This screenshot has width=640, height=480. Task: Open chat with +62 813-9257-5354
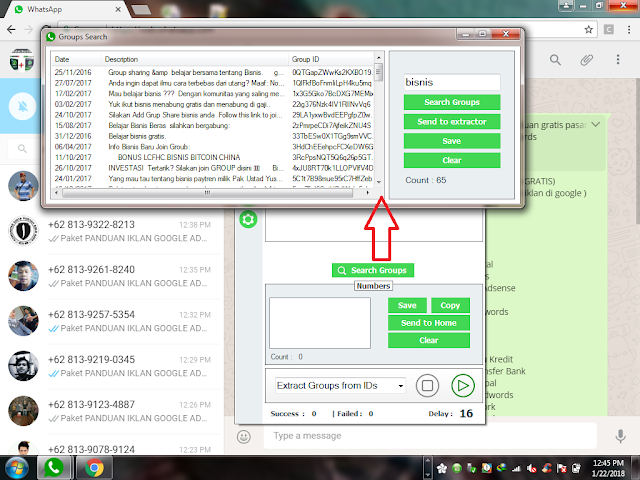coord(112,321)
